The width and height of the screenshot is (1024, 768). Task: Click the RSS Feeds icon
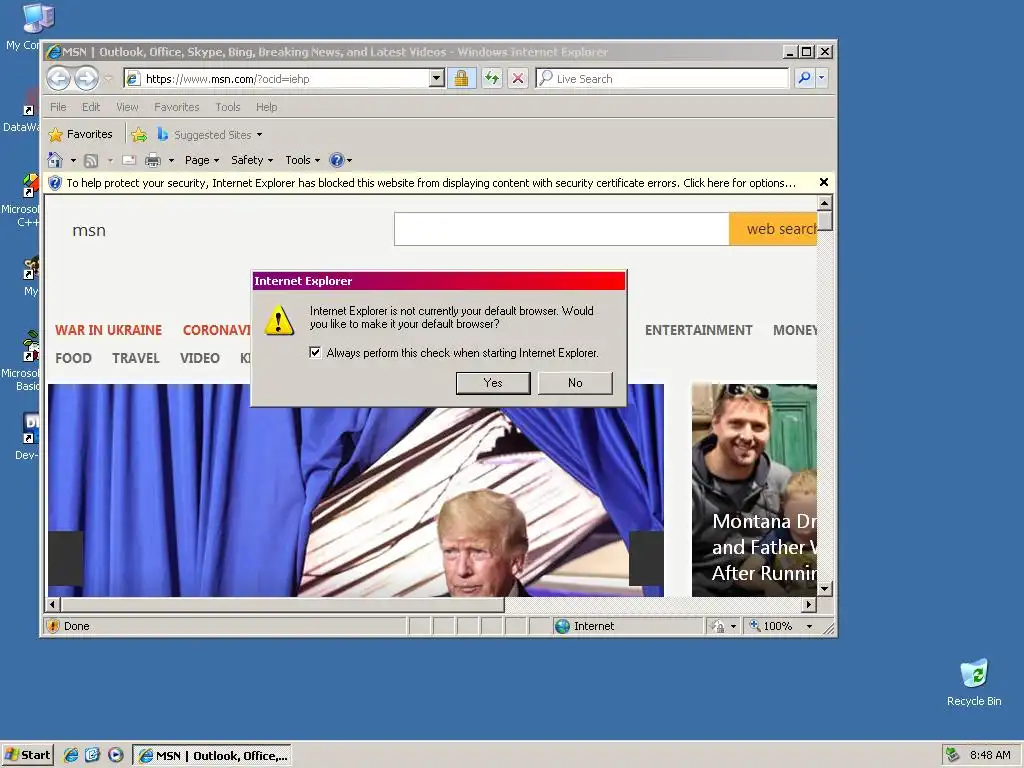(91, 160)
